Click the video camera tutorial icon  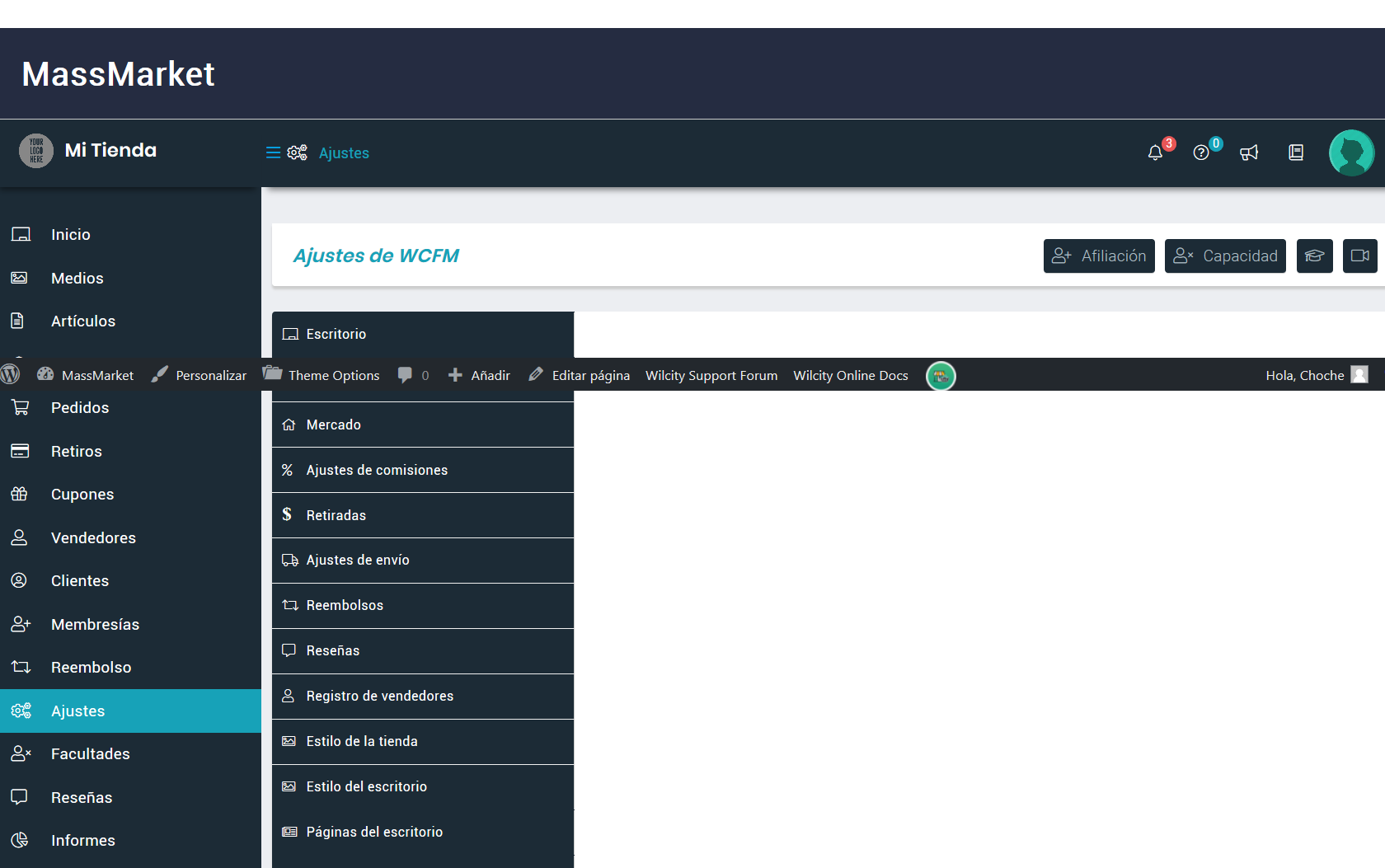coord(1359,256)
